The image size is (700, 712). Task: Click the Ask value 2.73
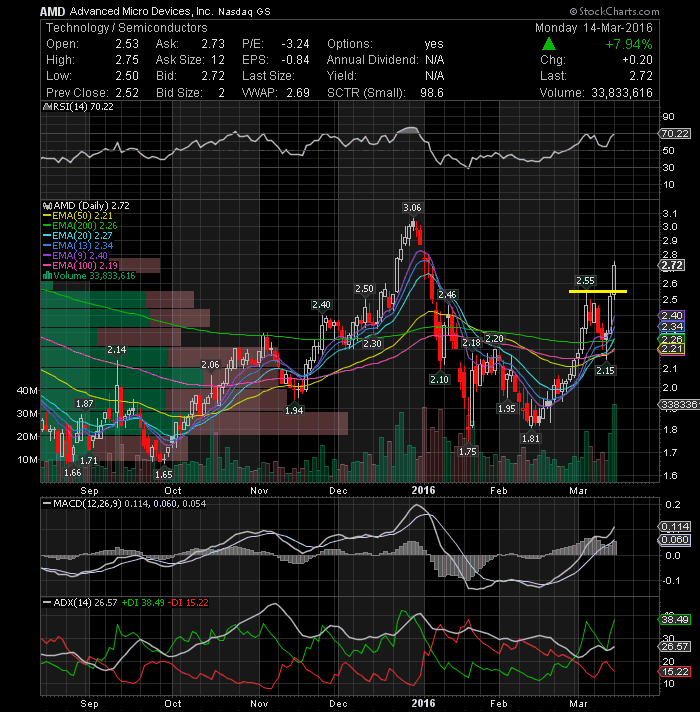coord(213,44)
